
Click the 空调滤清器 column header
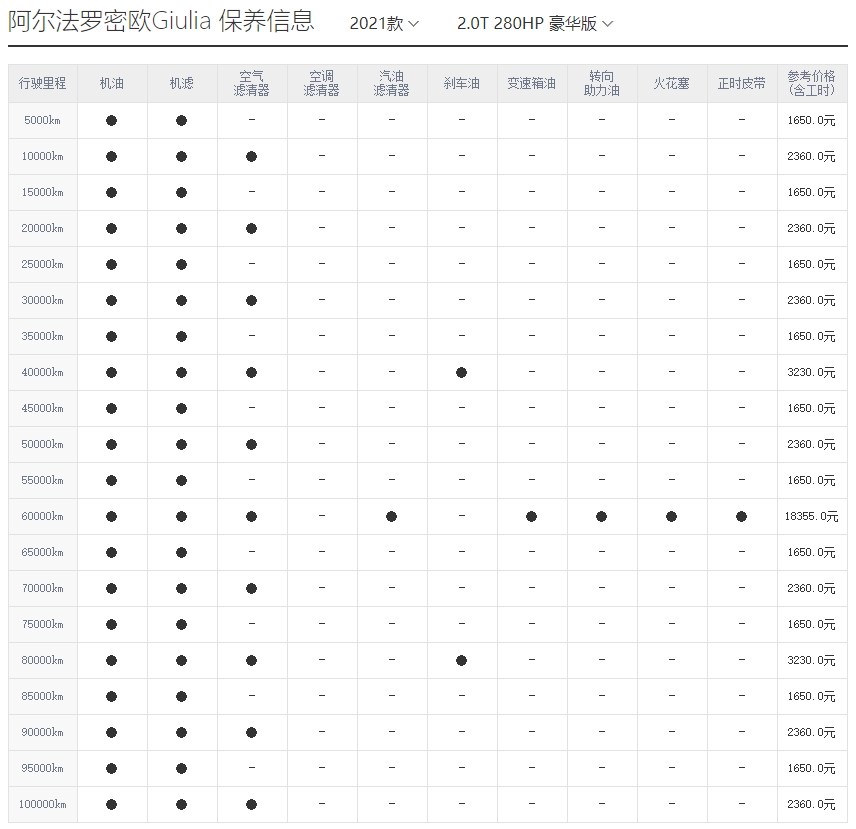coord(322,84)
